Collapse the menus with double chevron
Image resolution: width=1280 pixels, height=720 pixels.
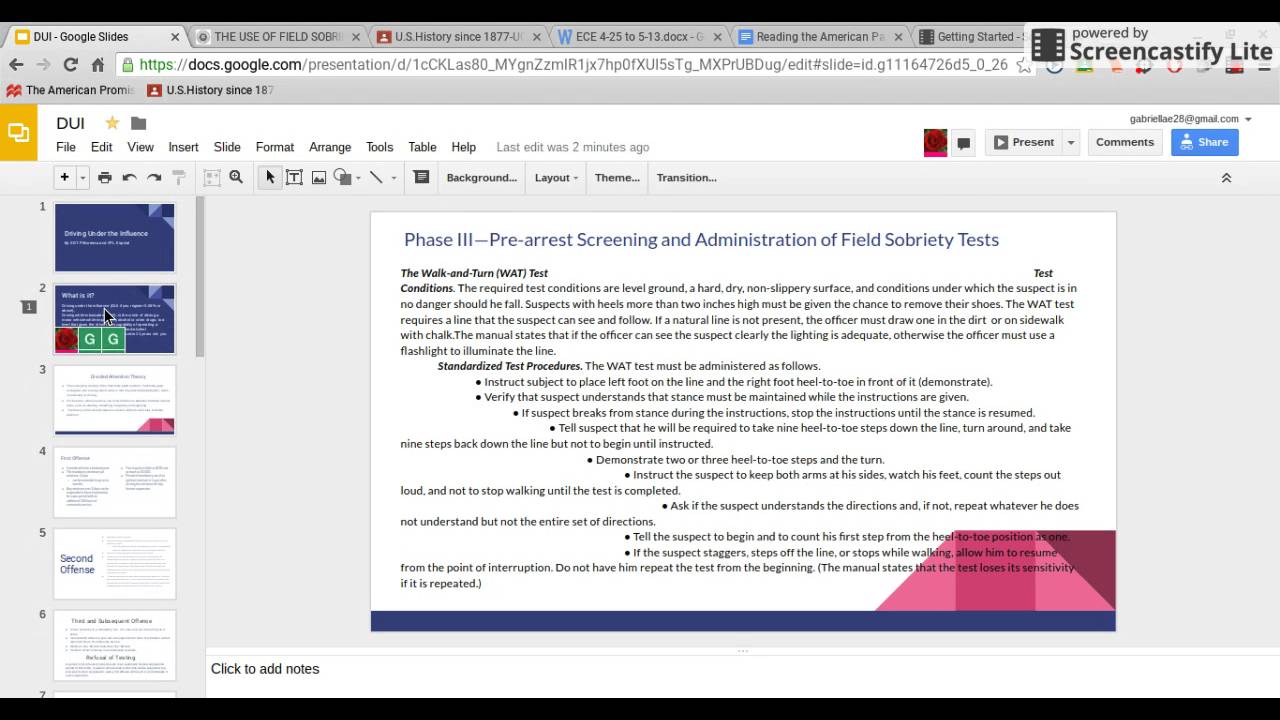point(1226,177)
